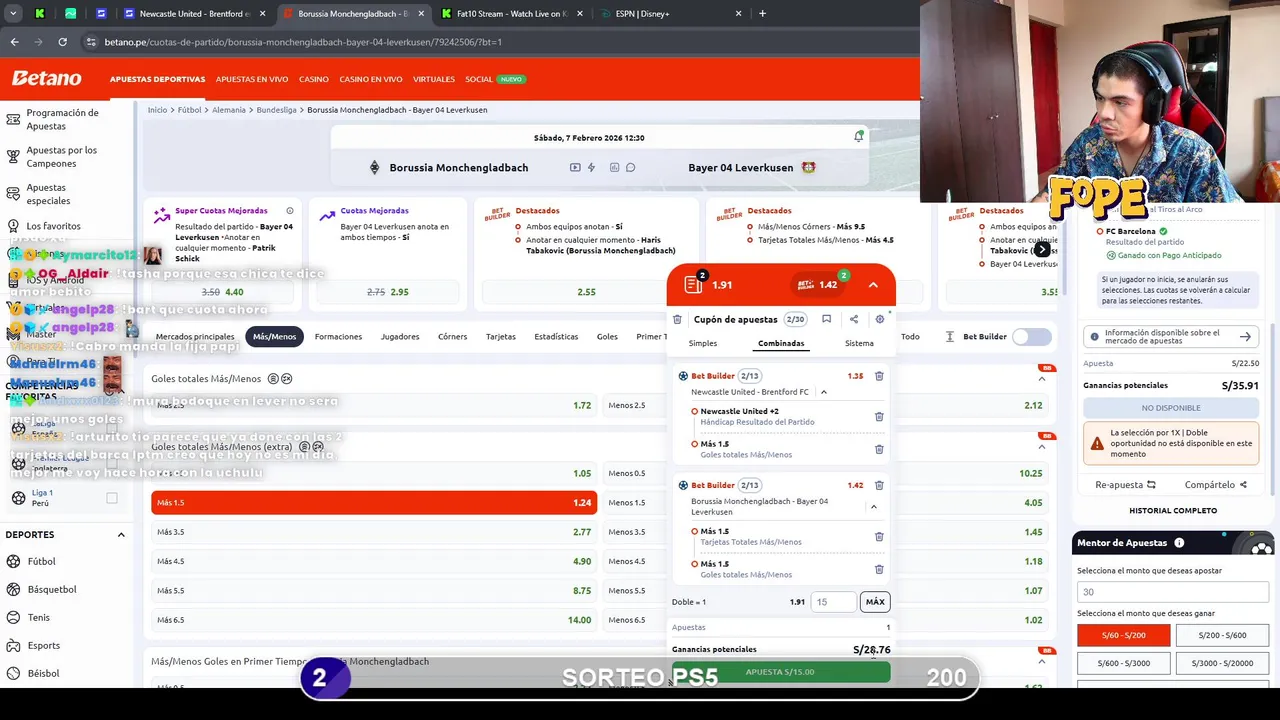
Task: Open betslip settings gear
Action: pos(879,319)
